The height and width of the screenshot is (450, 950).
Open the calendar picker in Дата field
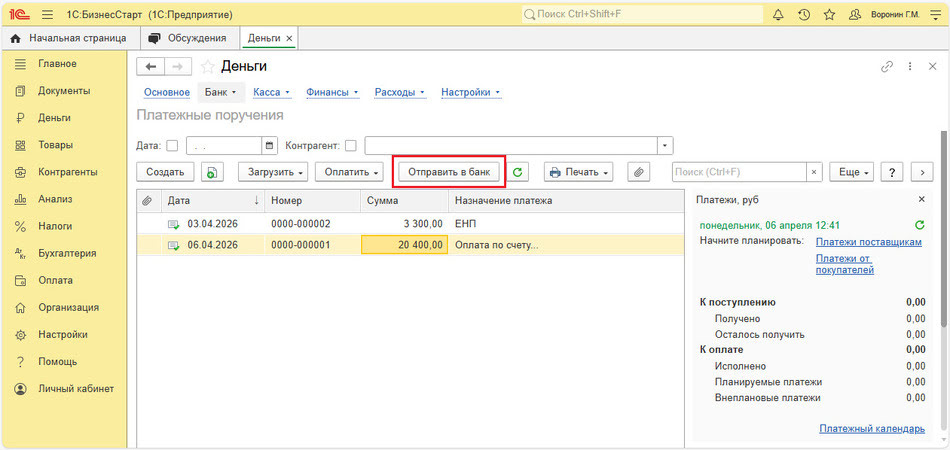click(269, 145)
